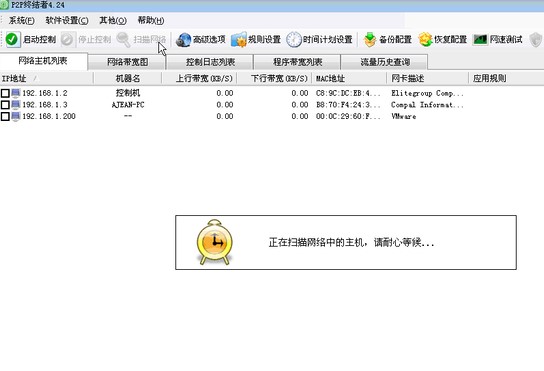This screenshot has width=544, height=371.
Task: Click machine name 控制机
Action: [128, 93]
